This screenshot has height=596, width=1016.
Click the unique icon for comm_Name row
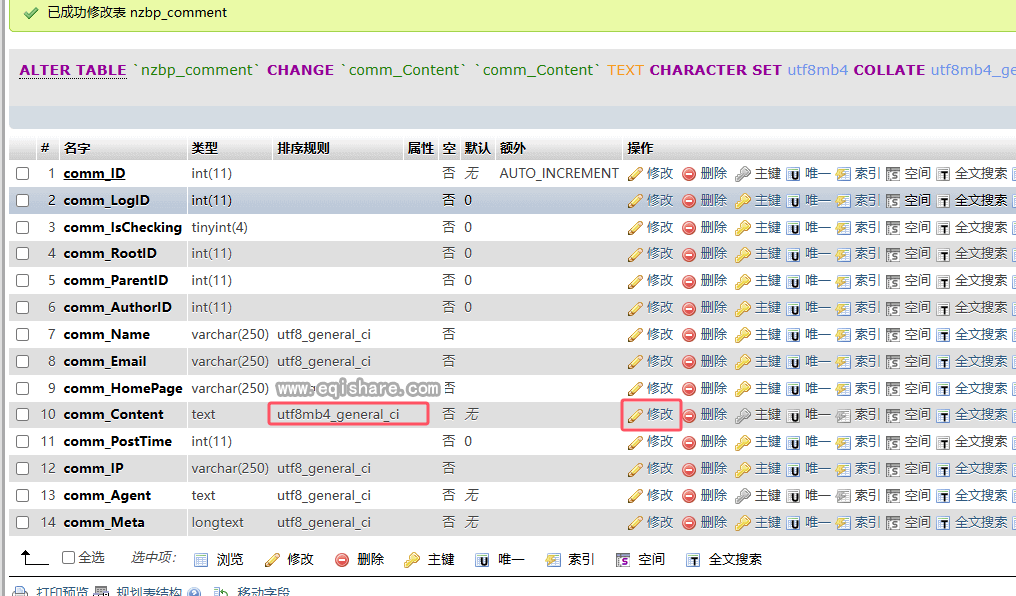coord(793,335)
